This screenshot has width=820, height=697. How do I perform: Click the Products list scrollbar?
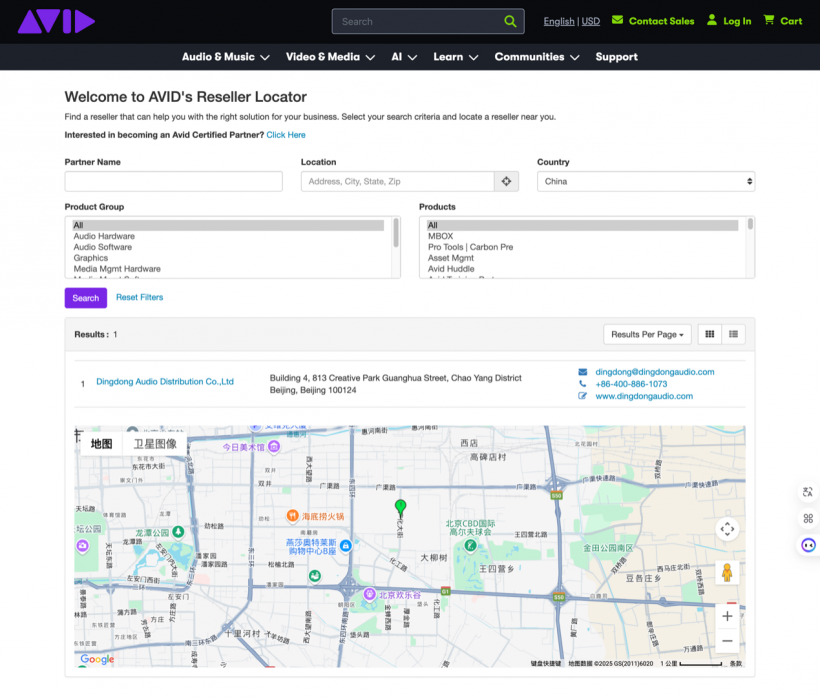click(750, 224)
